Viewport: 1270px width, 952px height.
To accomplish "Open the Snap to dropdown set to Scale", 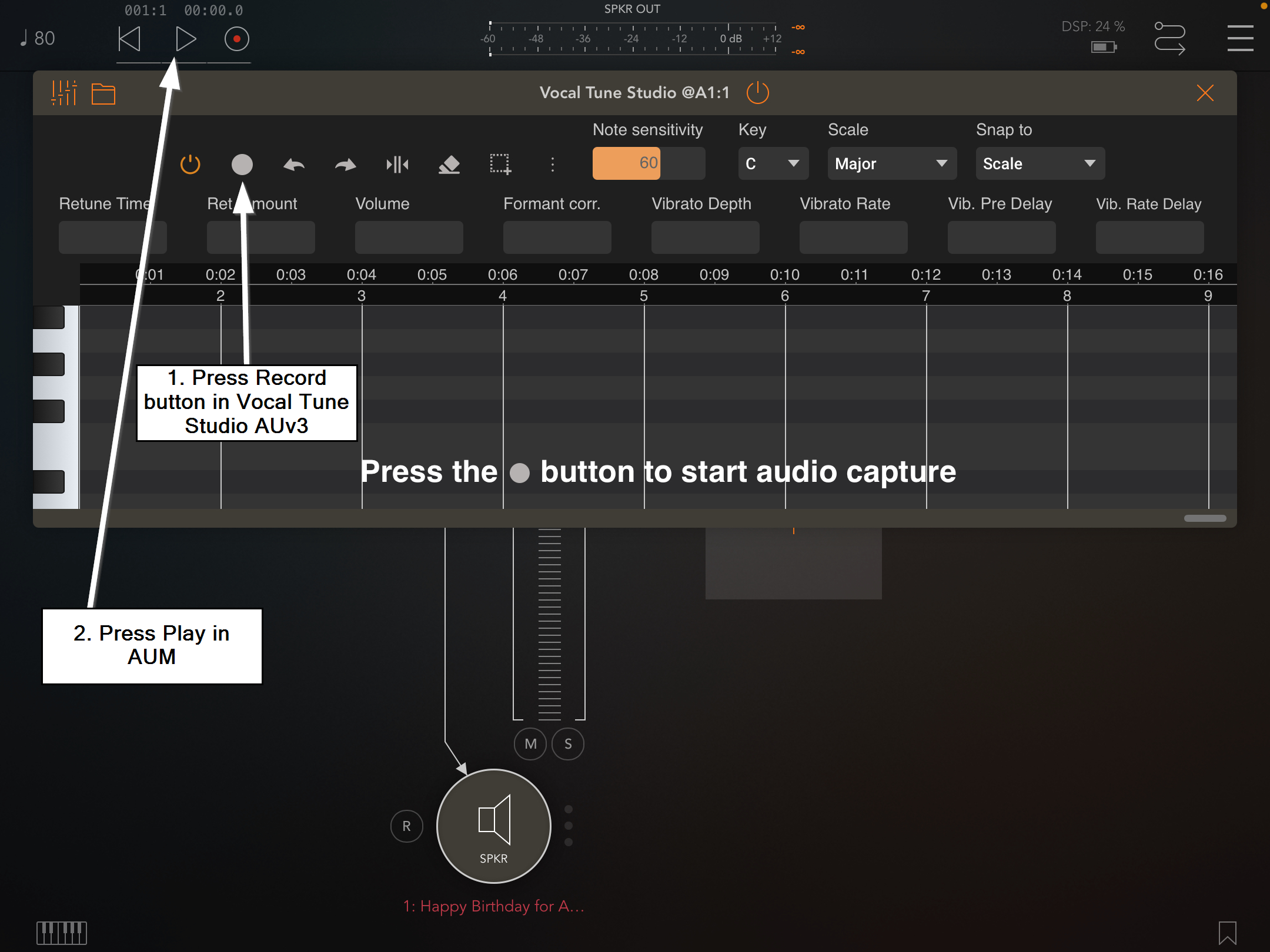I will pos(1040,163).
